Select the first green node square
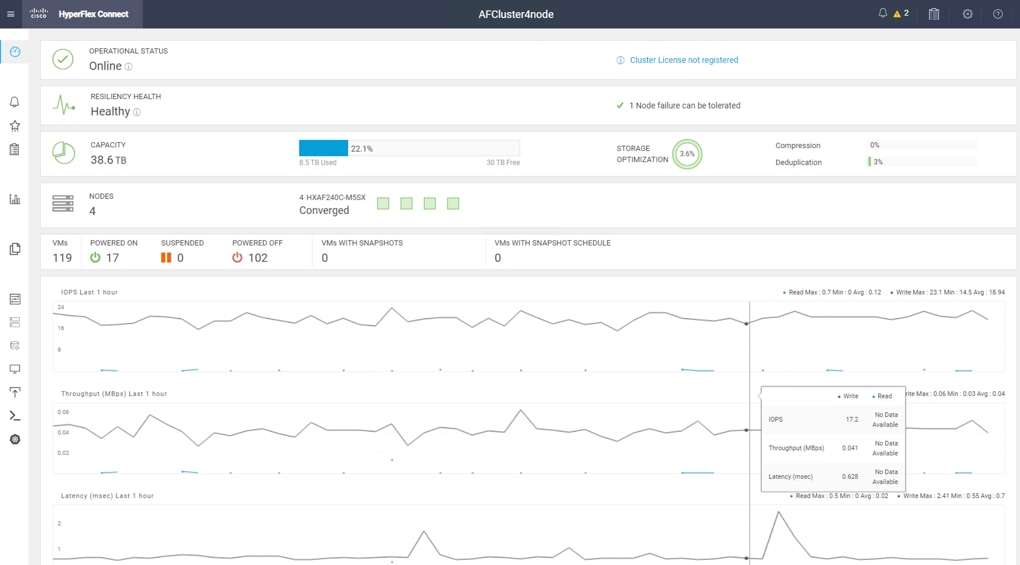Viewport: 1020px width, 565px height. tap(383, 204)
